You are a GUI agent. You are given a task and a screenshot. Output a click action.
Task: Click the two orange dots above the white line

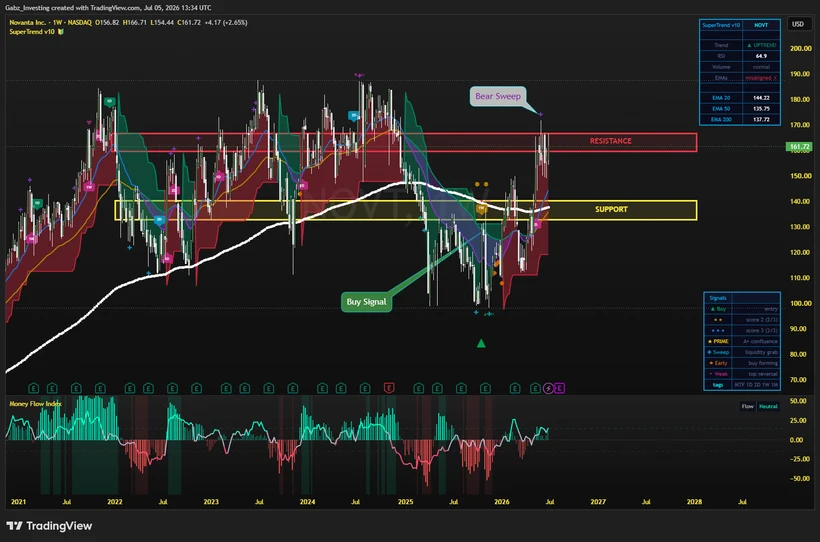[x=481, y=184]
